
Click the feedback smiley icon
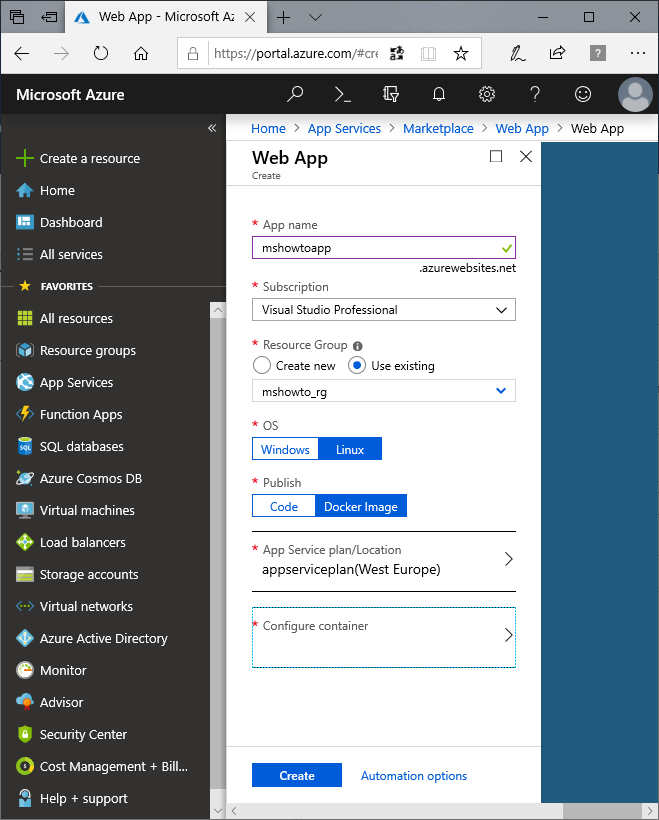(x=583, y=95)
